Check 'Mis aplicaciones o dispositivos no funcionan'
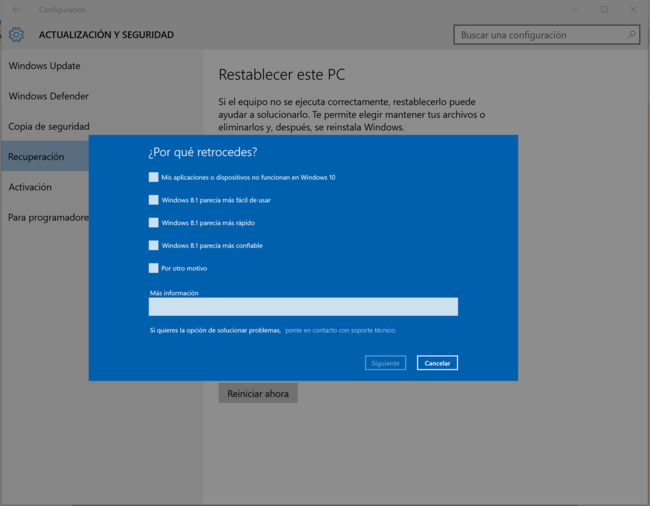Screen dimensions: 650x506 point(153,177)
